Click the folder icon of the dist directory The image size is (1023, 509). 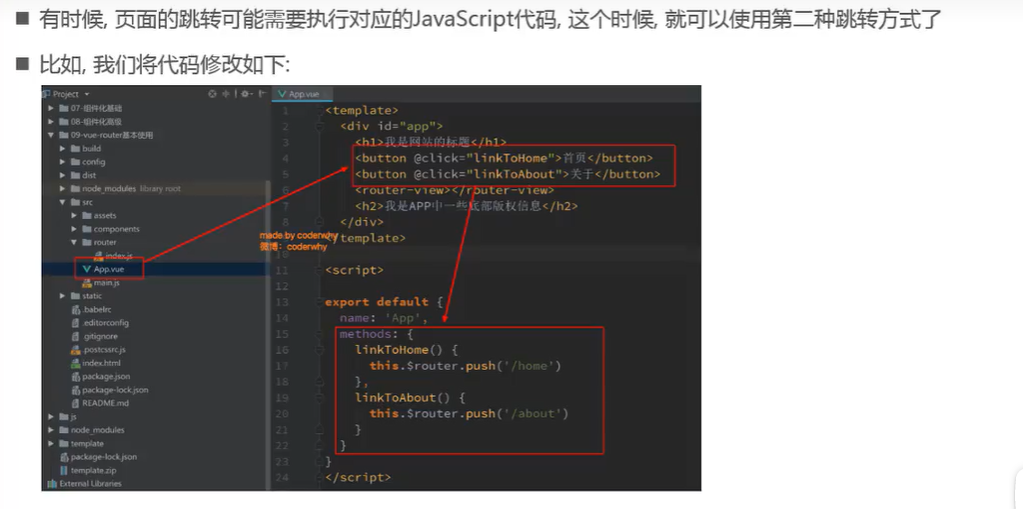coord(75,175)
